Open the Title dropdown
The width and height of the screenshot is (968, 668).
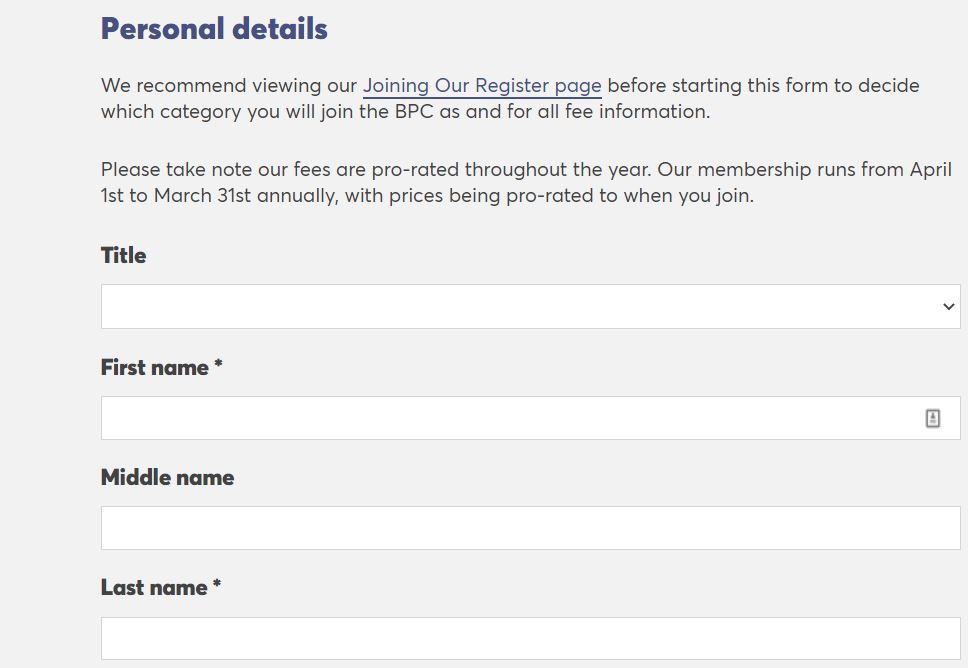click(x=530, y=306)
